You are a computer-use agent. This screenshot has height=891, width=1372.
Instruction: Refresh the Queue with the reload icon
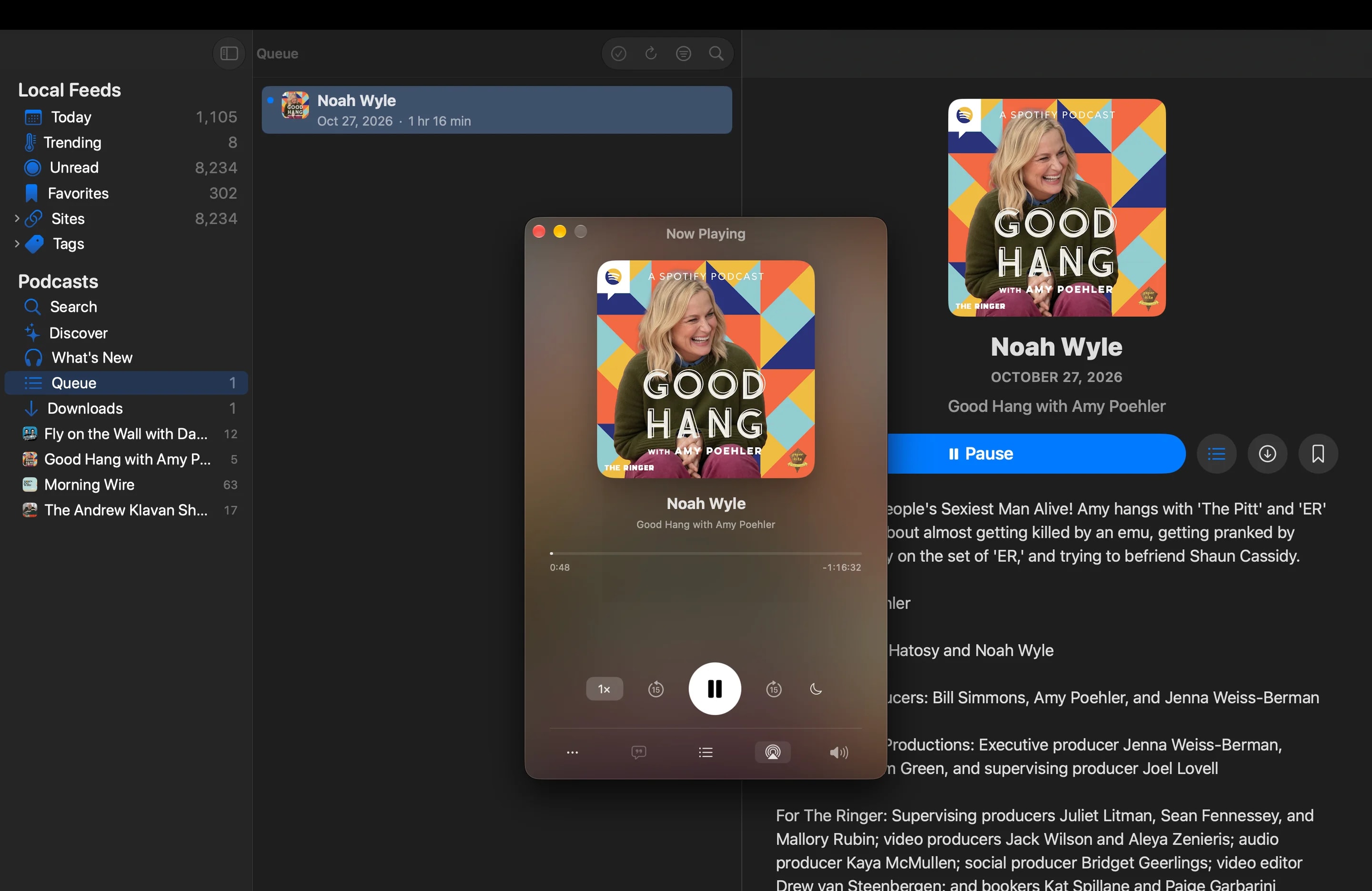651,54
